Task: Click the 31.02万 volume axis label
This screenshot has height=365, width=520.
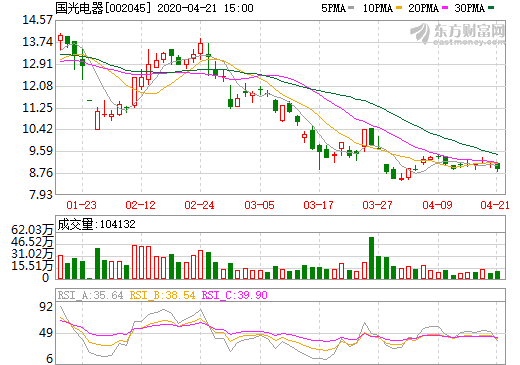Action: (32, 254)
